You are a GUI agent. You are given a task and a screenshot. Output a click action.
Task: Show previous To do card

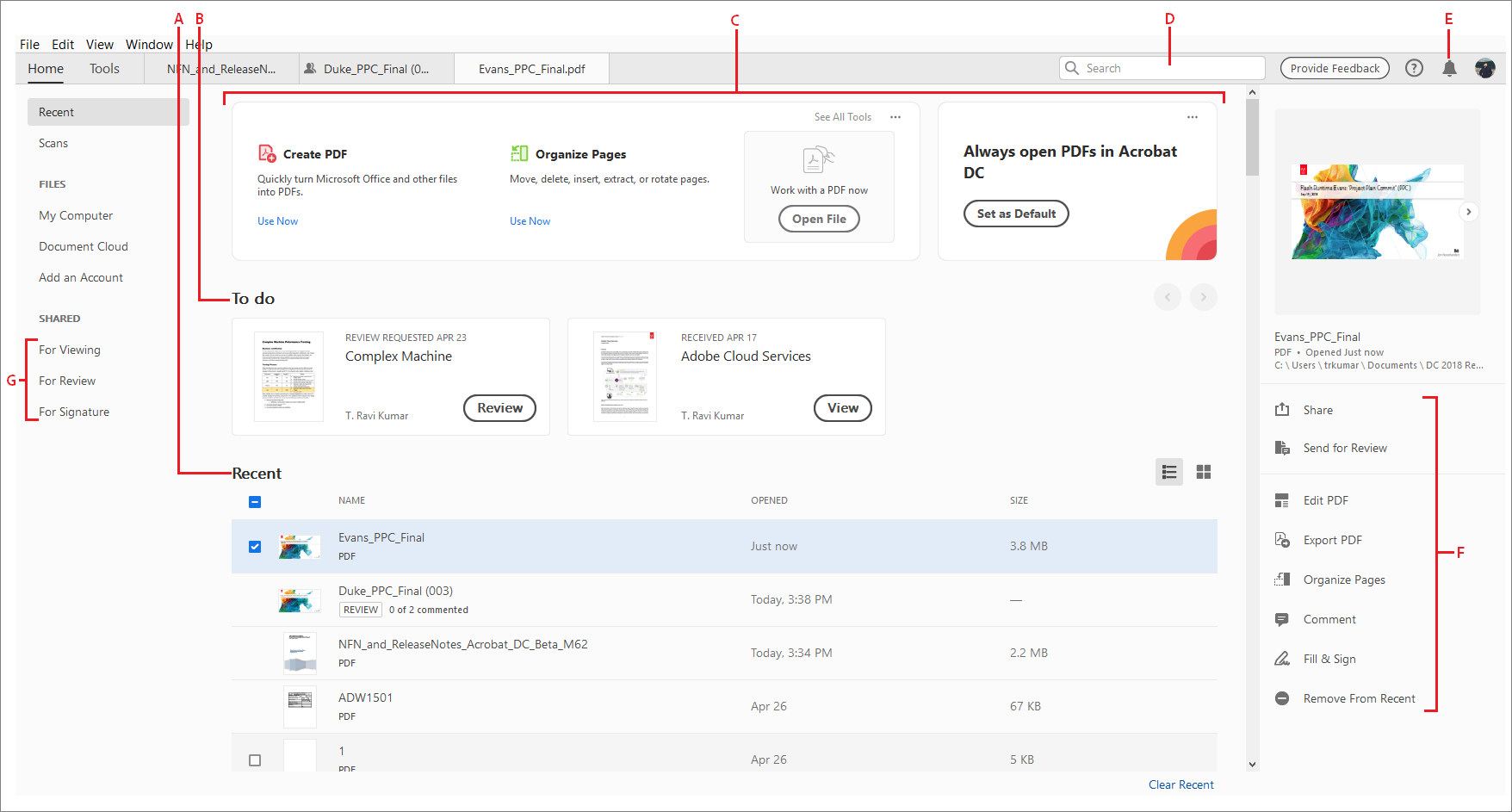click(1168, 297)
